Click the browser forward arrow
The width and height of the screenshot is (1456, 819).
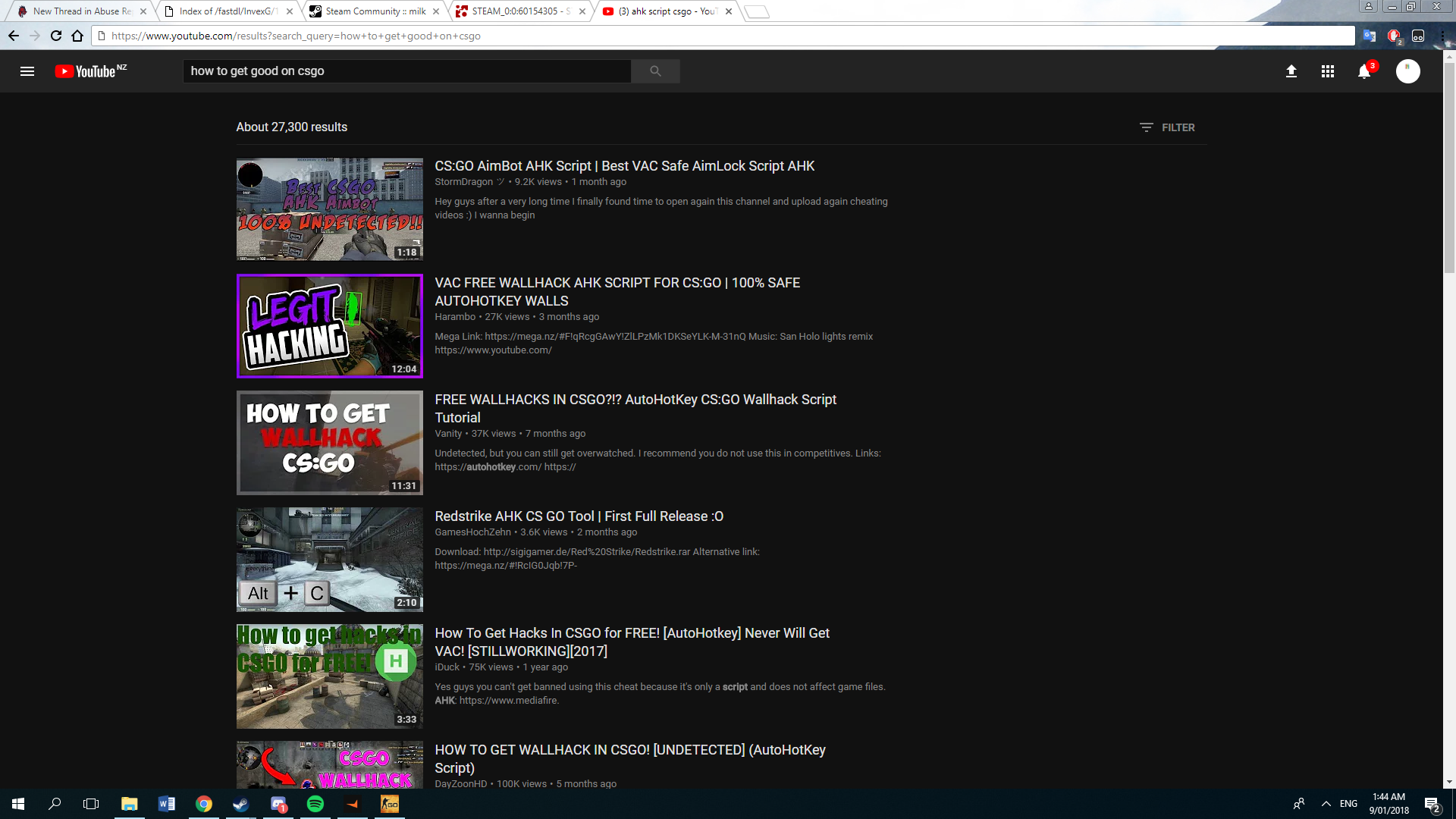pyautogui.click(x=35, y=36)
